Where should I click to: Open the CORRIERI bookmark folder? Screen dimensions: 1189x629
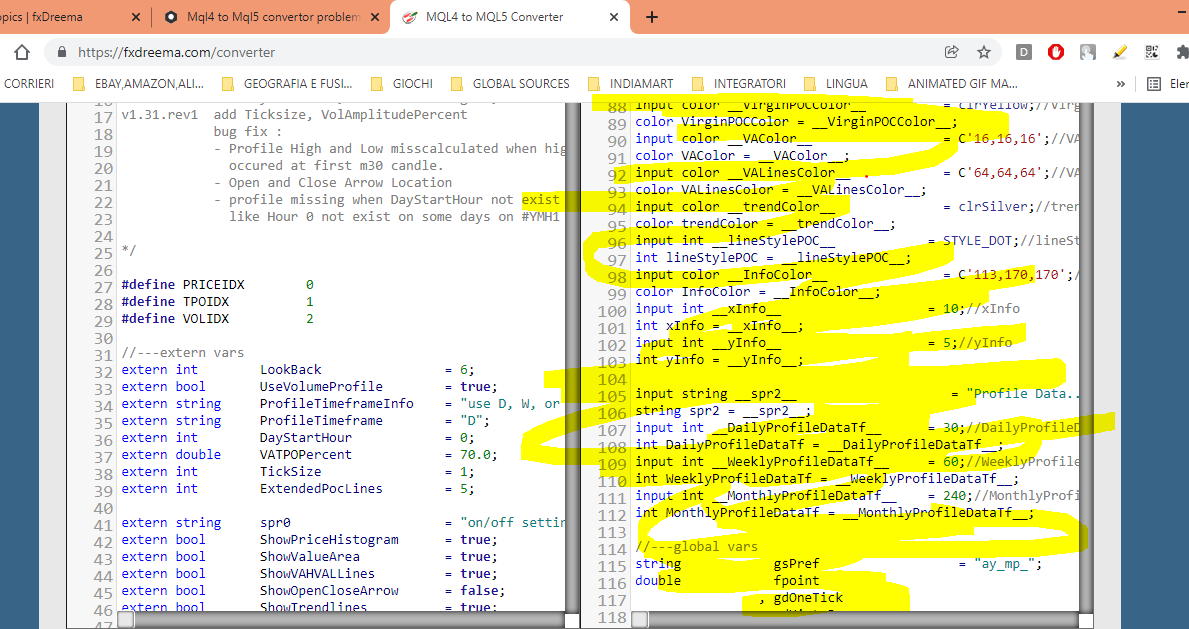click(29, 84)
